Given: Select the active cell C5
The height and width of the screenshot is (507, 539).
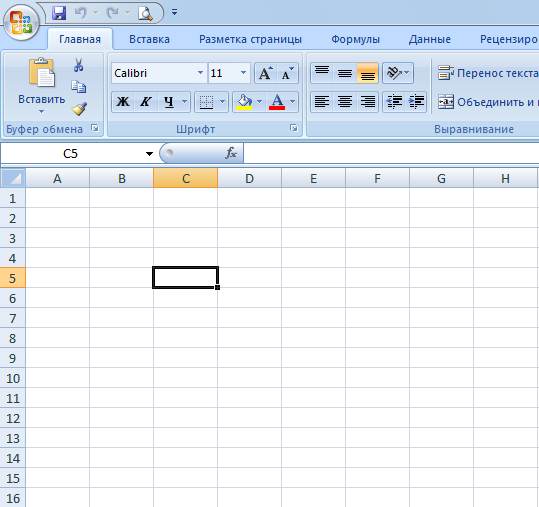Looking at the screenshot, I should coord(185,277).
